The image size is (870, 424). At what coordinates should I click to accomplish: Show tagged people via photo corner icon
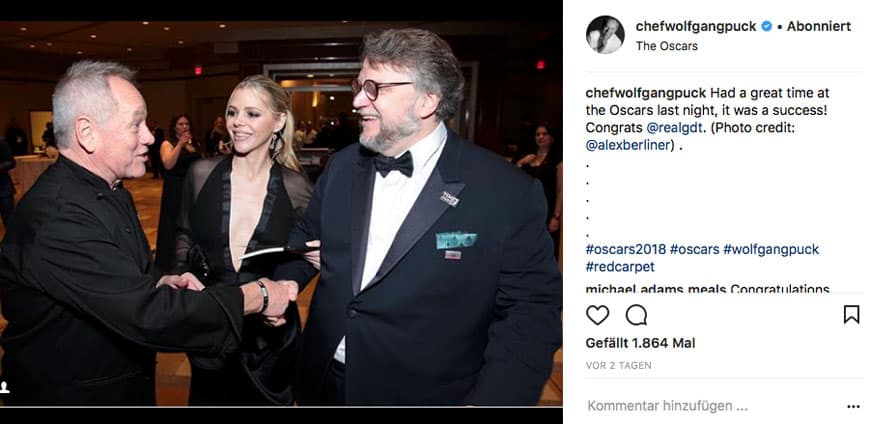click(5, 387)
